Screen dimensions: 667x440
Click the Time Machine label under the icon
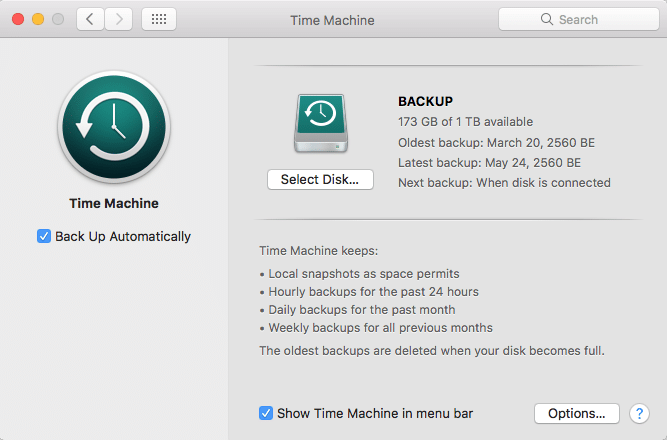(x=114, y=203)
